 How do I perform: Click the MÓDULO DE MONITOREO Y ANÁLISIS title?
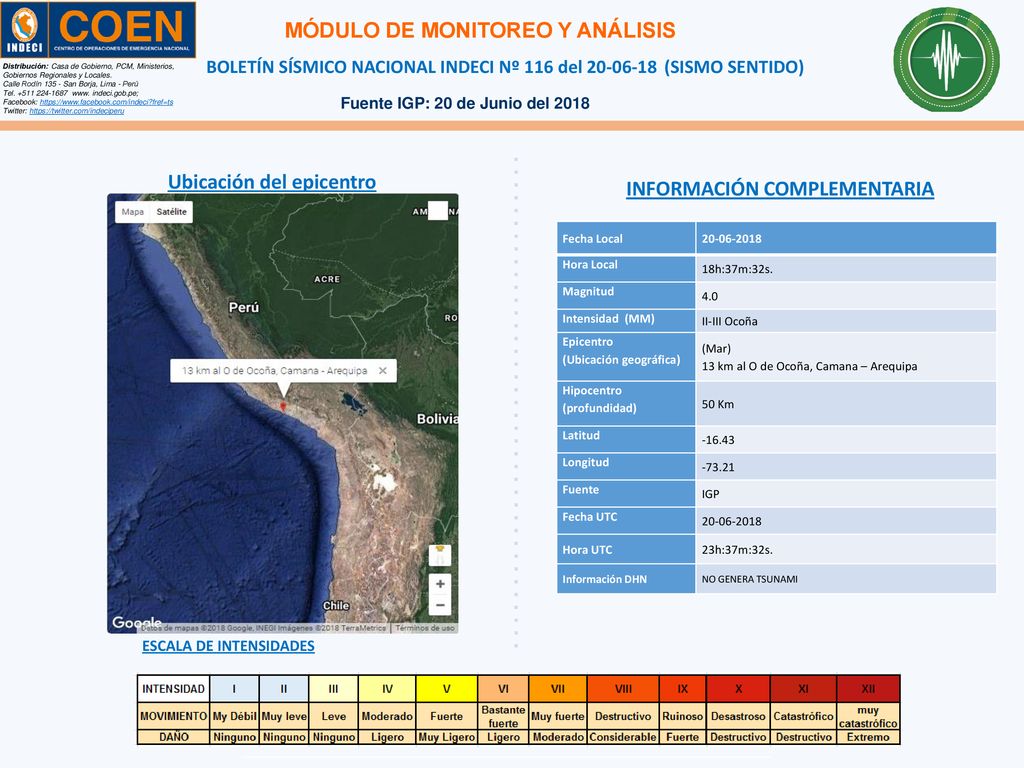point(480,30)
